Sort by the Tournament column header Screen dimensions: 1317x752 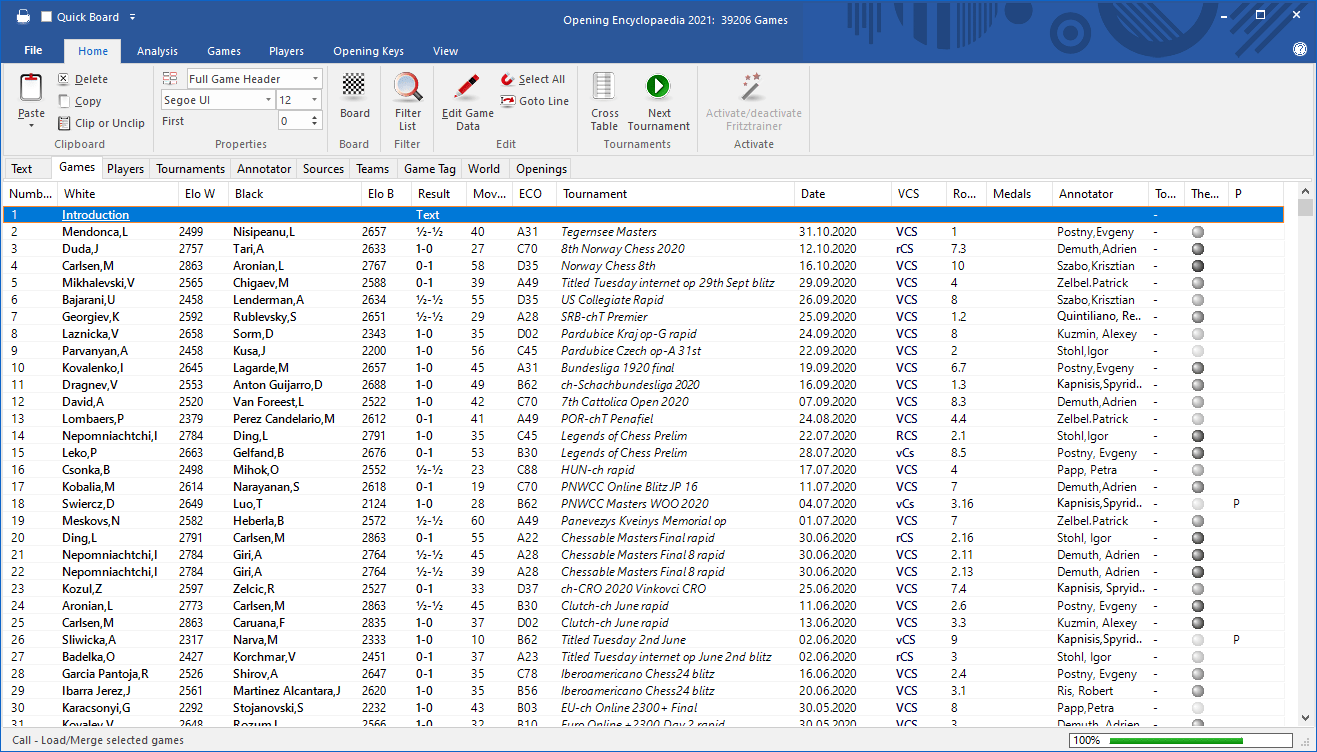(676, 194)
